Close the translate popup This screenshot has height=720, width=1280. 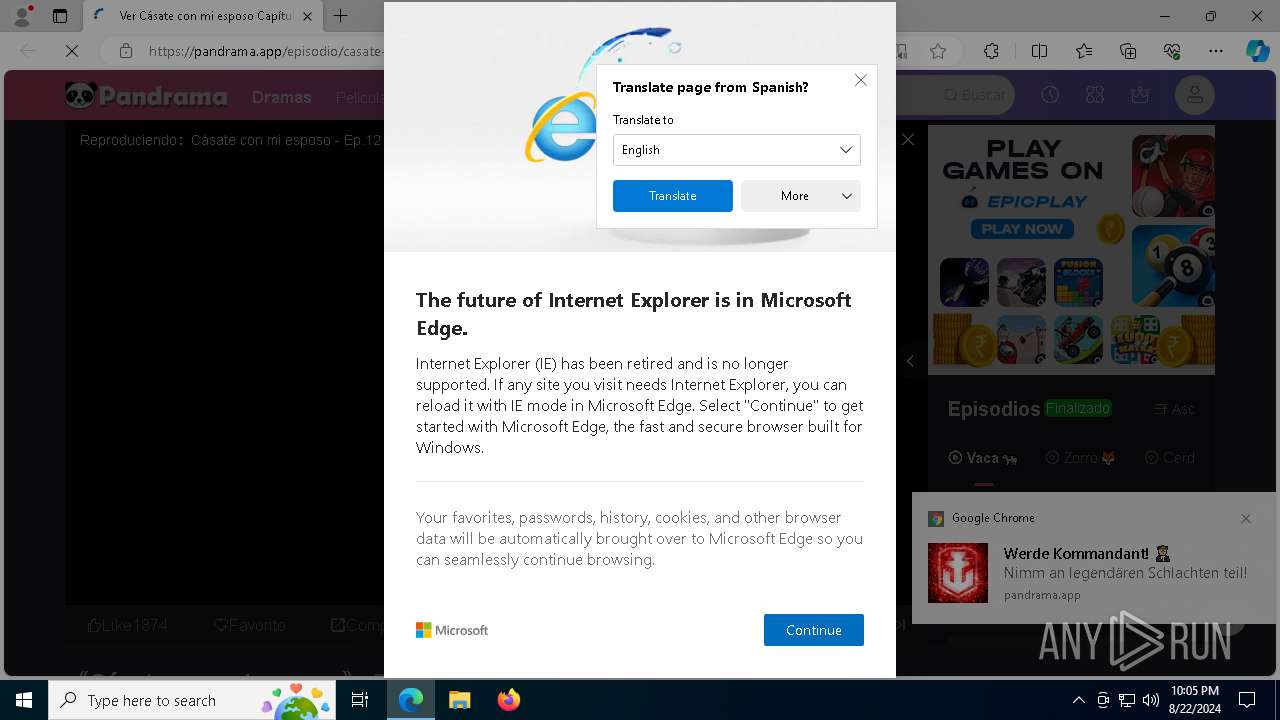(860, 80)
